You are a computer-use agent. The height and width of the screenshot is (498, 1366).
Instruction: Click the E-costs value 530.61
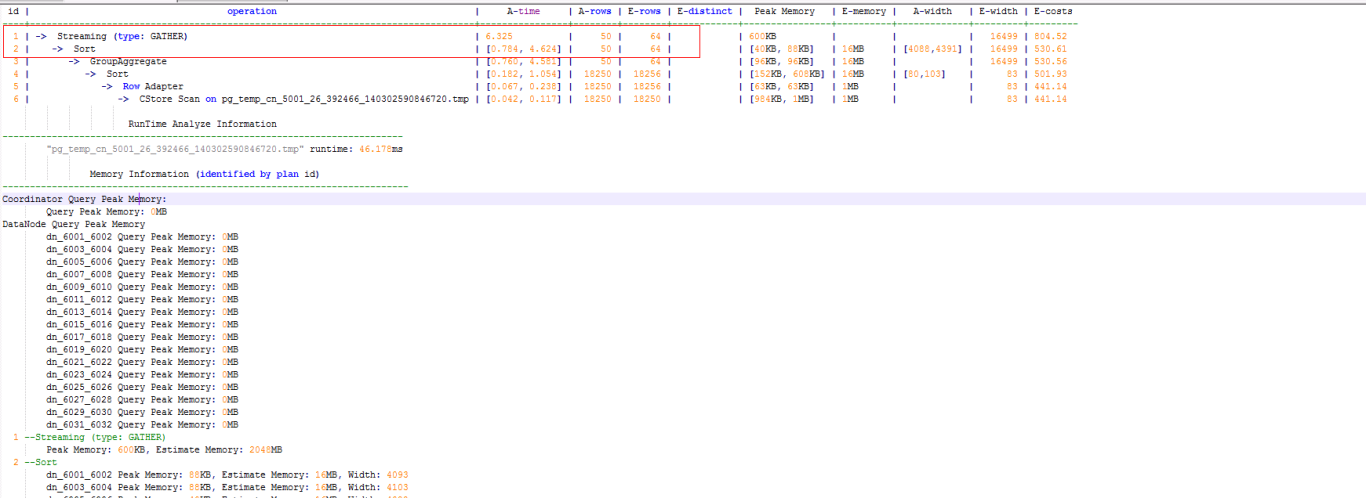coord(1050,49)
